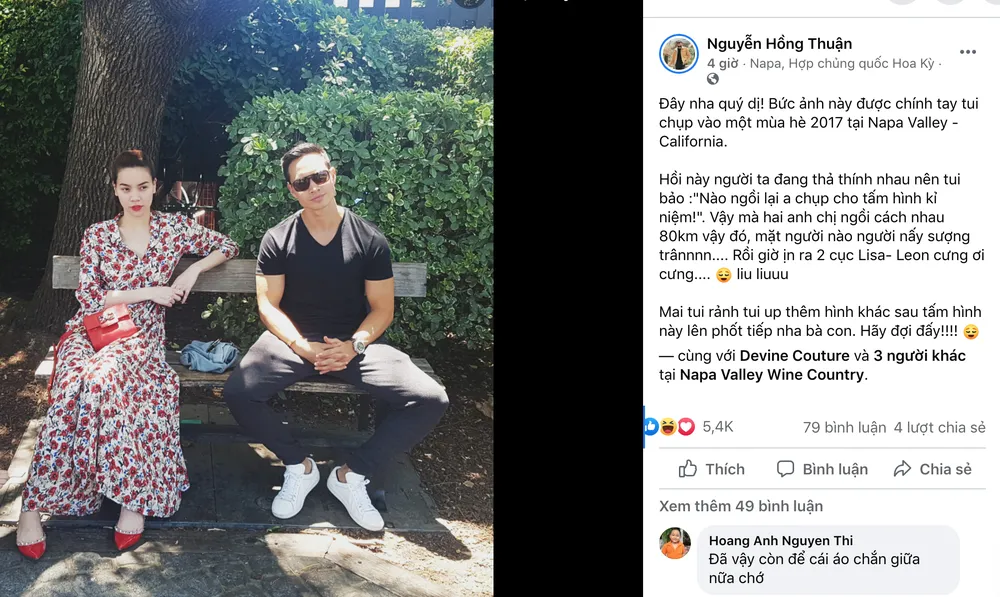Click the couple on bench photo
The width and height of the screenshot is (1000, 597).
247,298
